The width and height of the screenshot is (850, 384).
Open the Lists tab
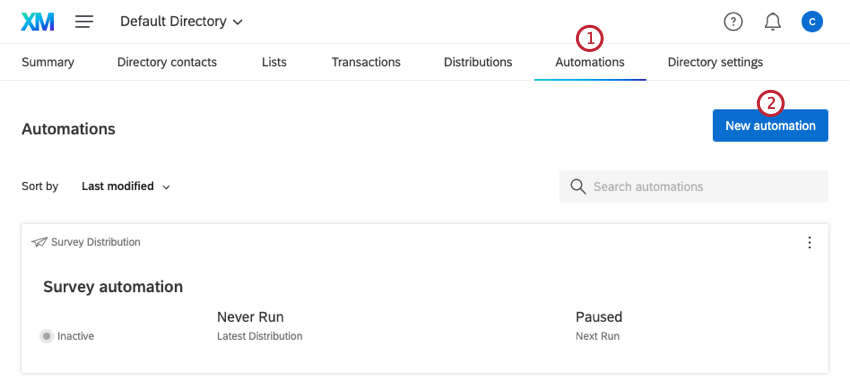click(274, 62)
